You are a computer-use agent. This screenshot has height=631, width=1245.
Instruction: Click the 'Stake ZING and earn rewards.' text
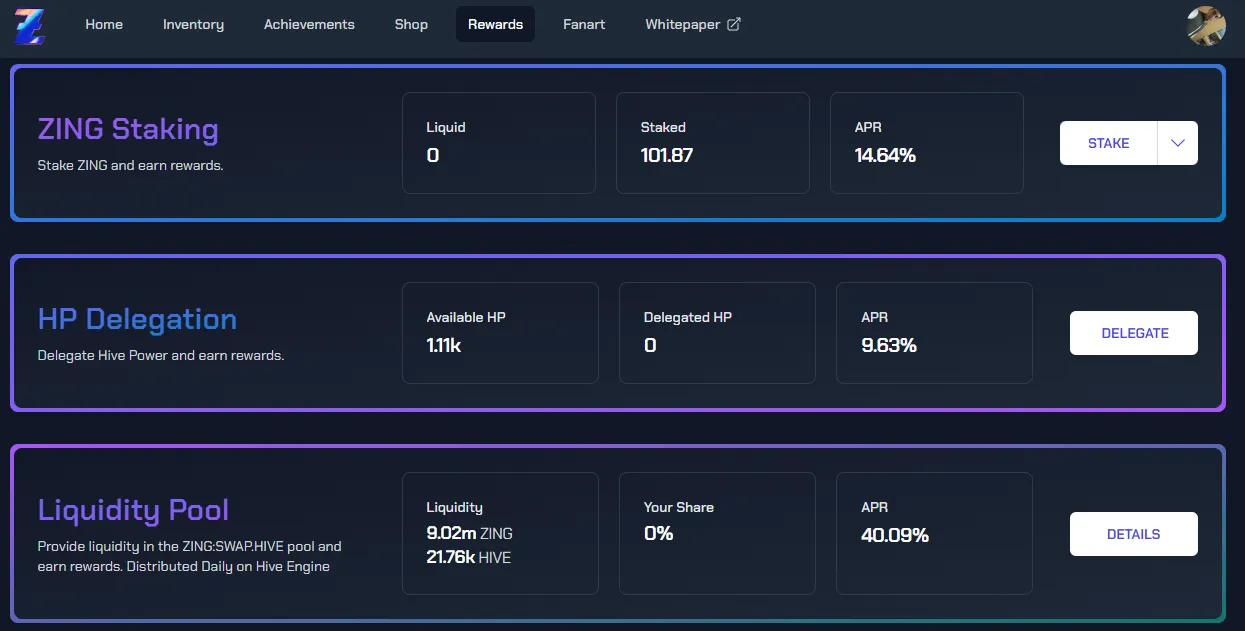[x=130, y=165]
